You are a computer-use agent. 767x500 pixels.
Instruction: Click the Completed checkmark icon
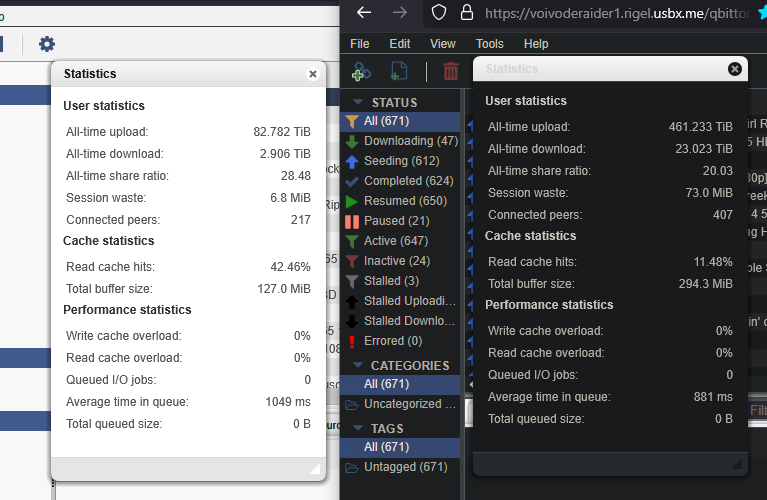(x=352, y=182)
